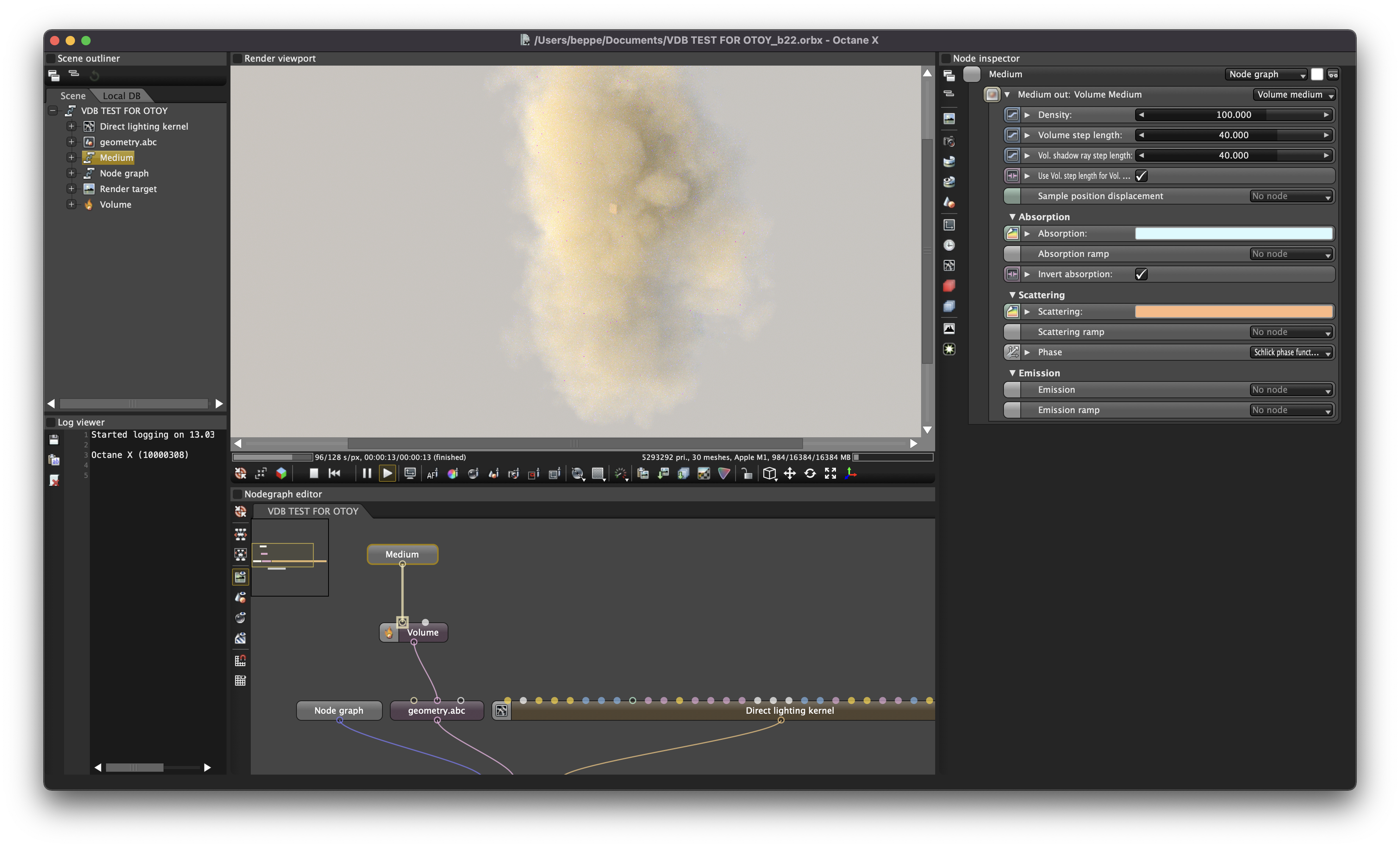Activate the rotate gizmo tool
The height and width of the screenshot is (848, 1400).
click(x=810, y=474)
